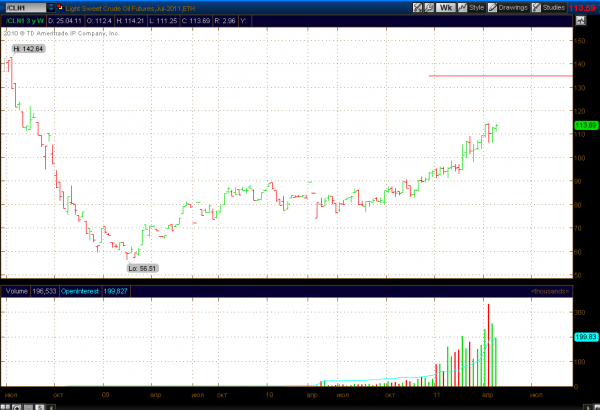Click the crossed-tools icon left of wrench
The width and height of the screenshot is (600, 410).
click(417, 7)
